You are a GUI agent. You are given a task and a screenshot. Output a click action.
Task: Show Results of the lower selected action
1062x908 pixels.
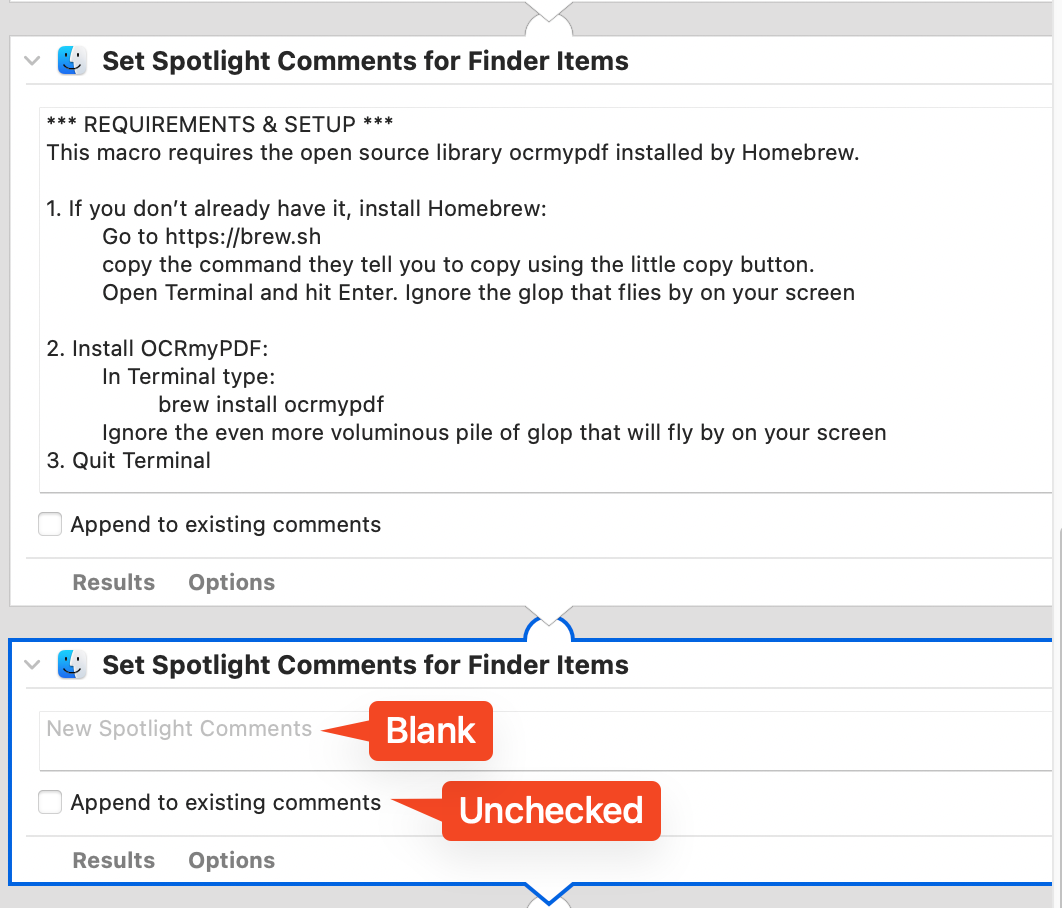point(114,860)
